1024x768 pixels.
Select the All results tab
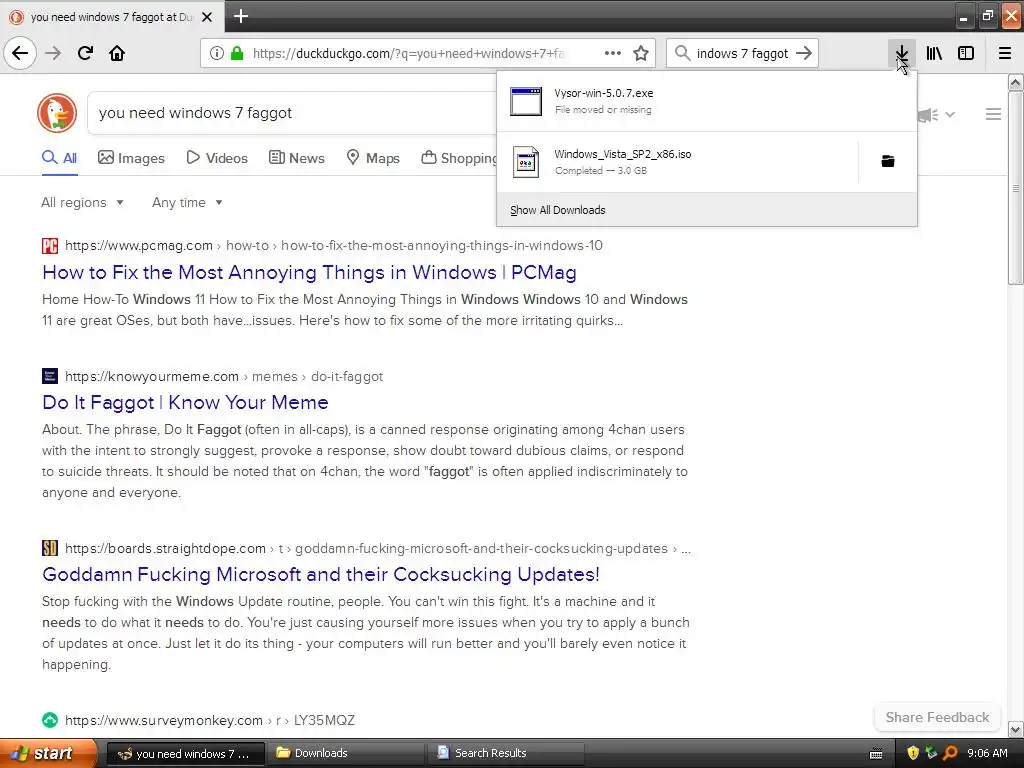(59, 158)
